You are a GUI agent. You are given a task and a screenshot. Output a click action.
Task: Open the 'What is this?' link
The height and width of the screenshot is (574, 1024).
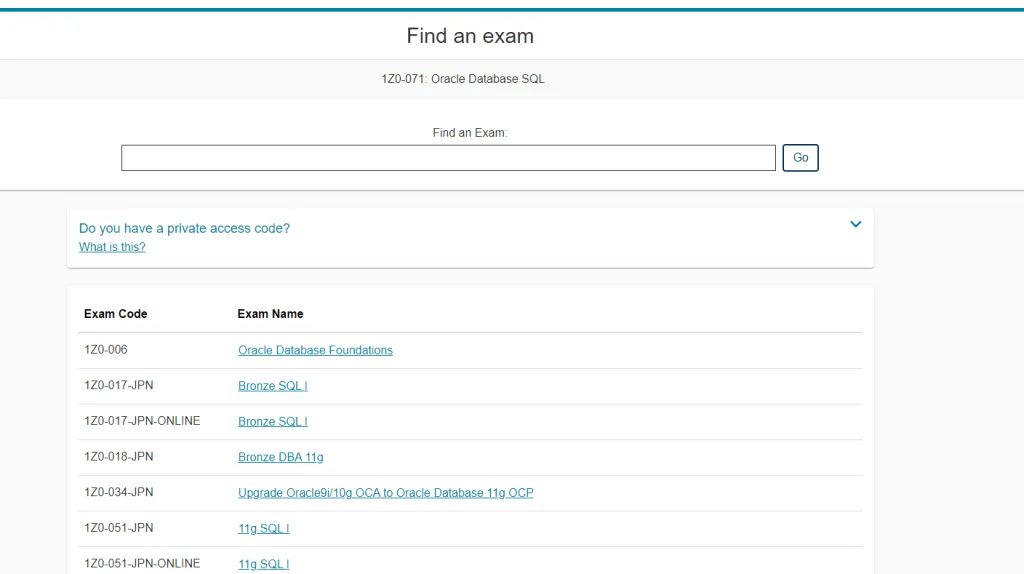(x=112, y=247)
